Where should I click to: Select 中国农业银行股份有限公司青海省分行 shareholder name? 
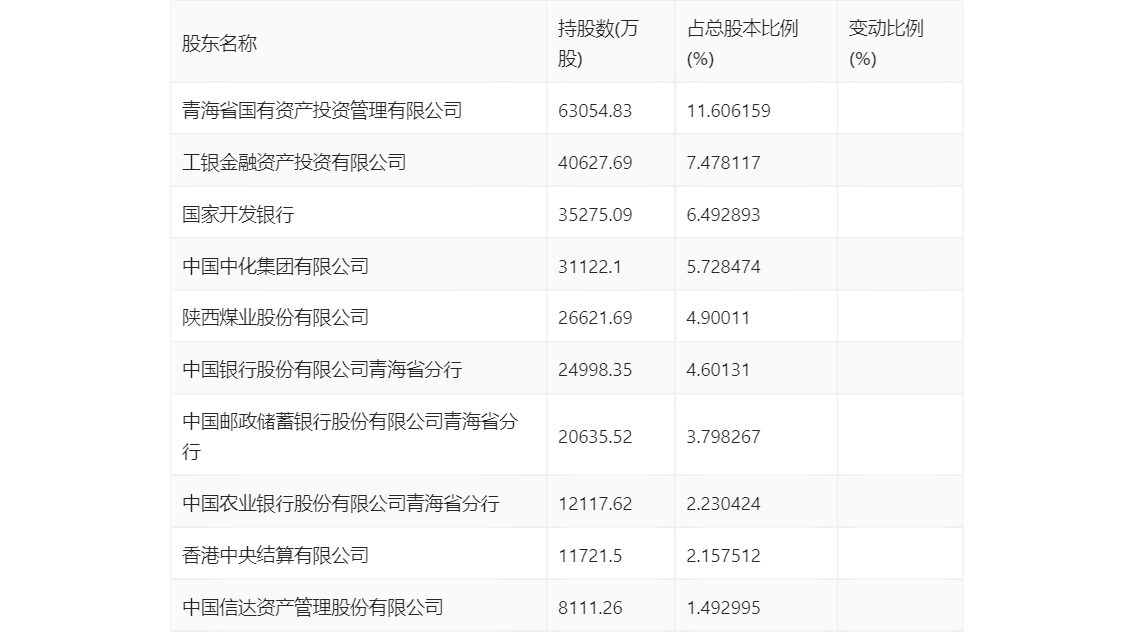tap(341, 503)
